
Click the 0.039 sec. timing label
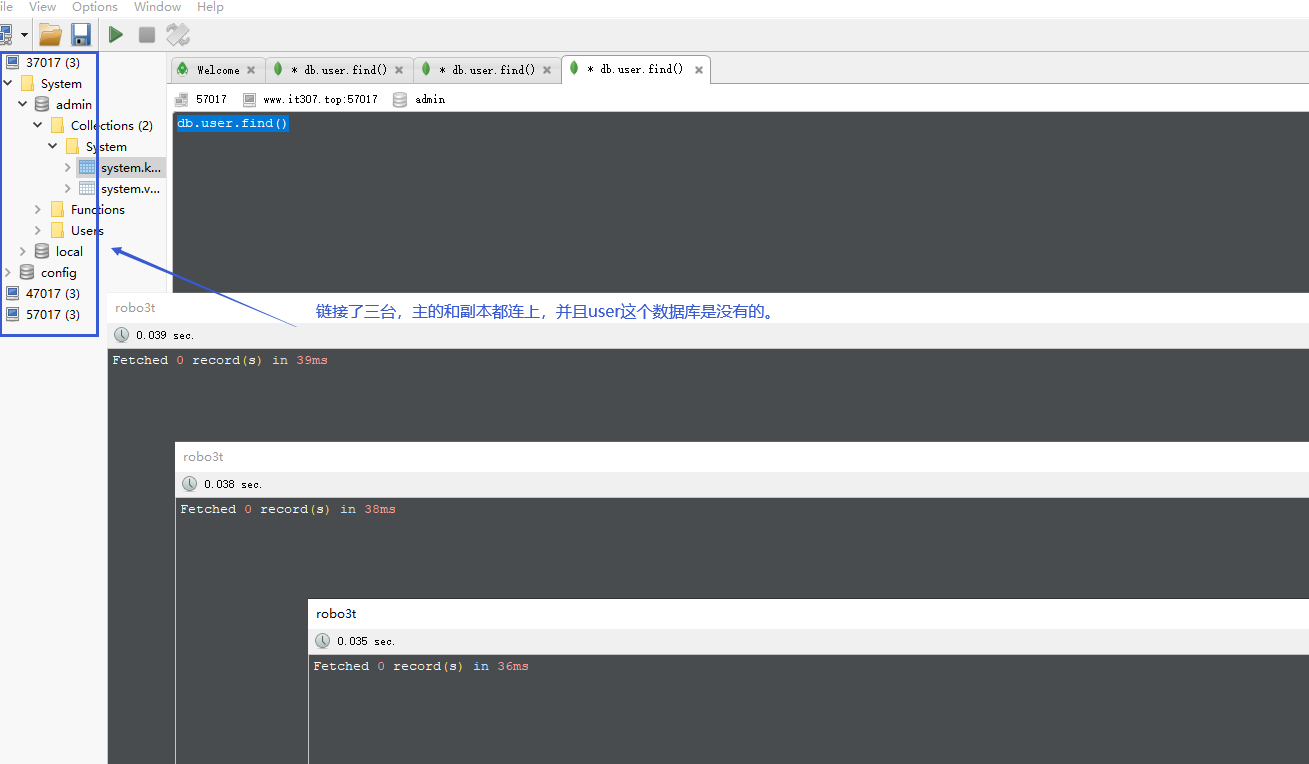[x=165, y=336]
